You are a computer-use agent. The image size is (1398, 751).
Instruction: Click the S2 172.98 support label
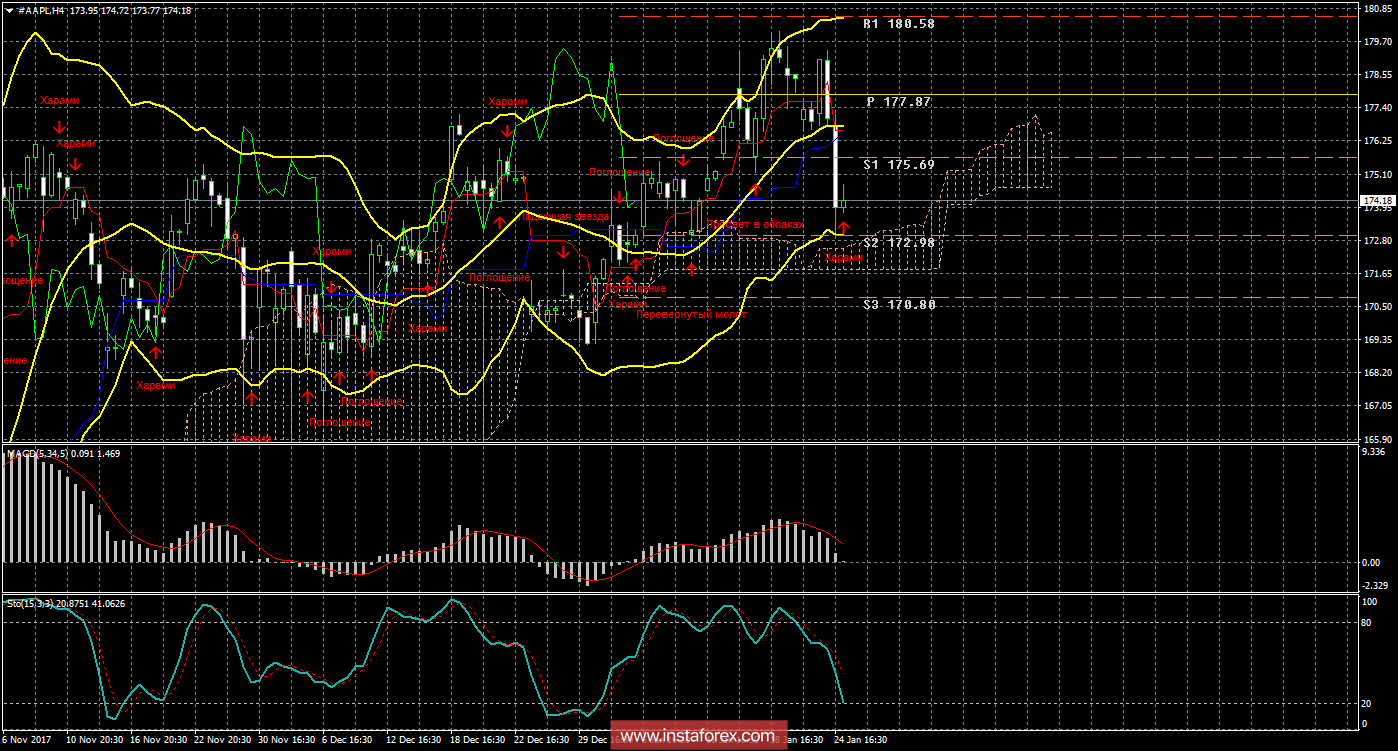(x=899, y=243)
